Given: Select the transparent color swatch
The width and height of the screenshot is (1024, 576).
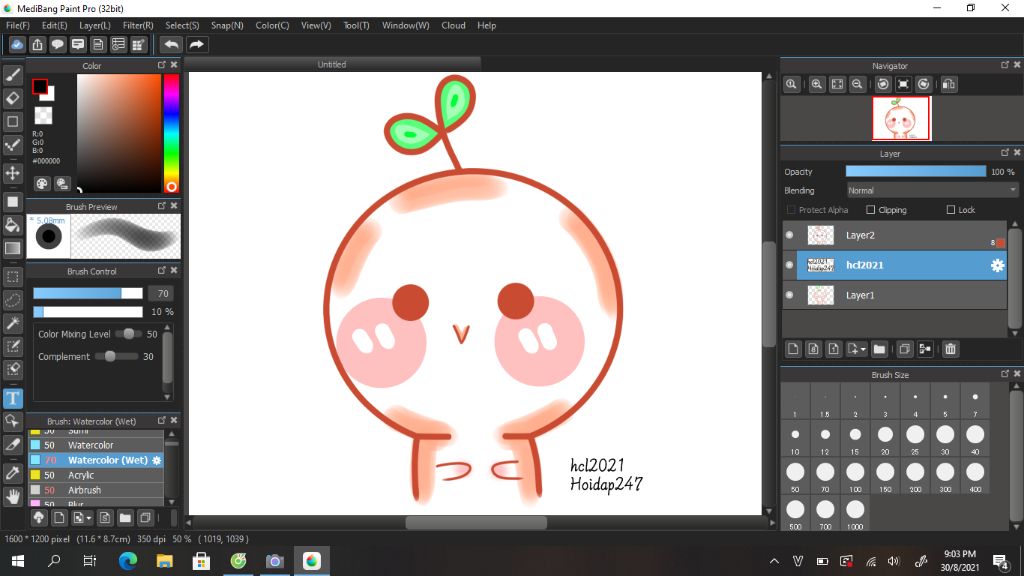Looking at the screenshot, I should click(43, 116).
